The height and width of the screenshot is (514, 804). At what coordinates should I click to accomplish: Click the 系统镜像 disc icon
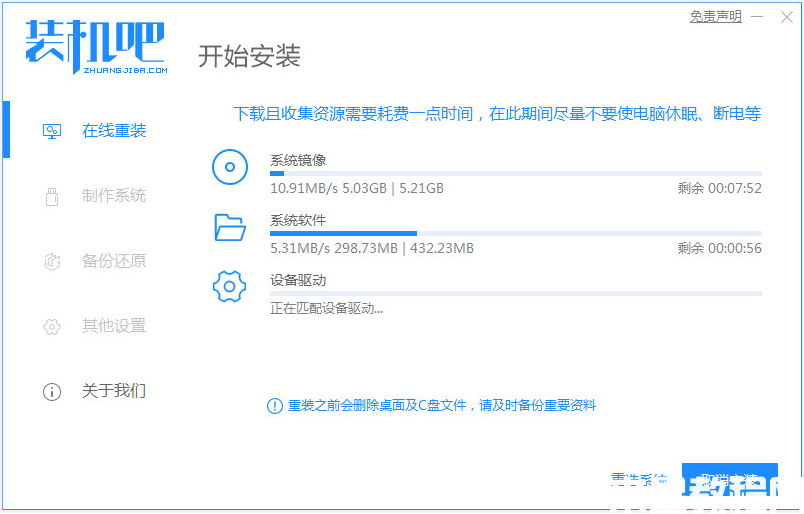(230, 167)
